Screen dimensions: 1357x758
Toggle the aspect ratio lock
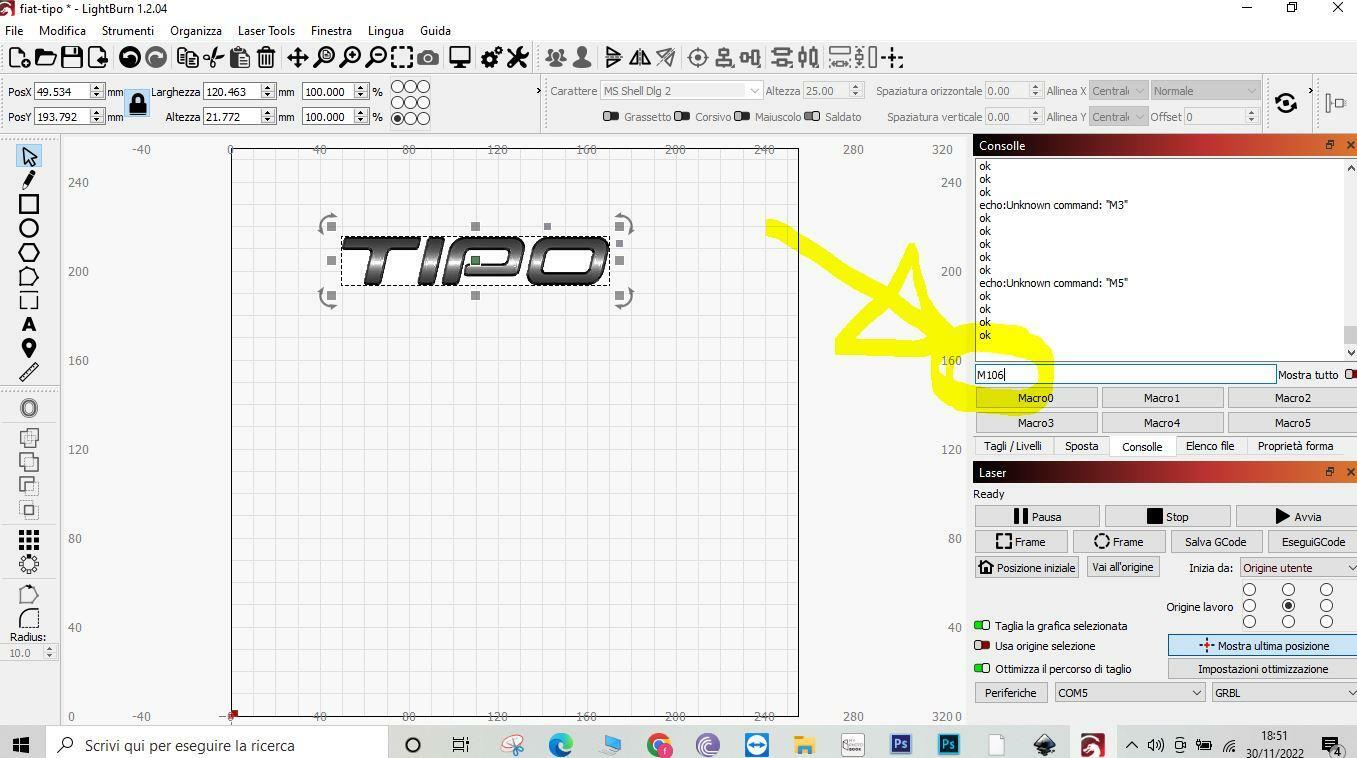pos(138,104)
